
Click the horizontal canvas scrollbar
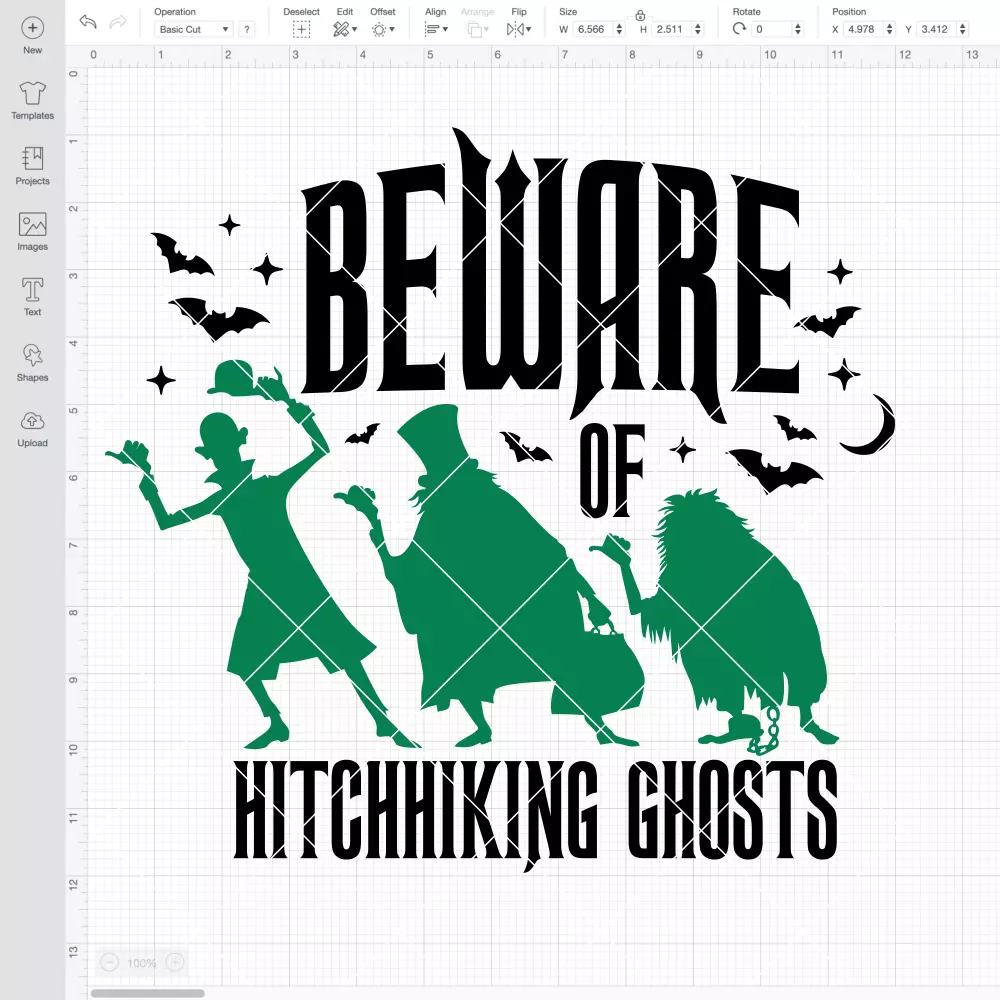tap(147, 993)
